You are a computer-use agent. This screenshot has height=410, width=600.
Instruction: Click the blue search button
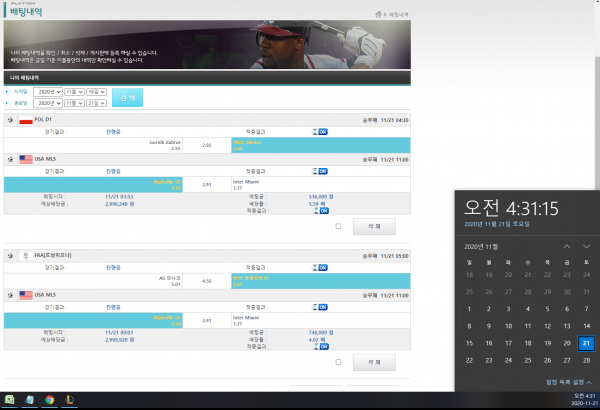click(x=127, y=98)
